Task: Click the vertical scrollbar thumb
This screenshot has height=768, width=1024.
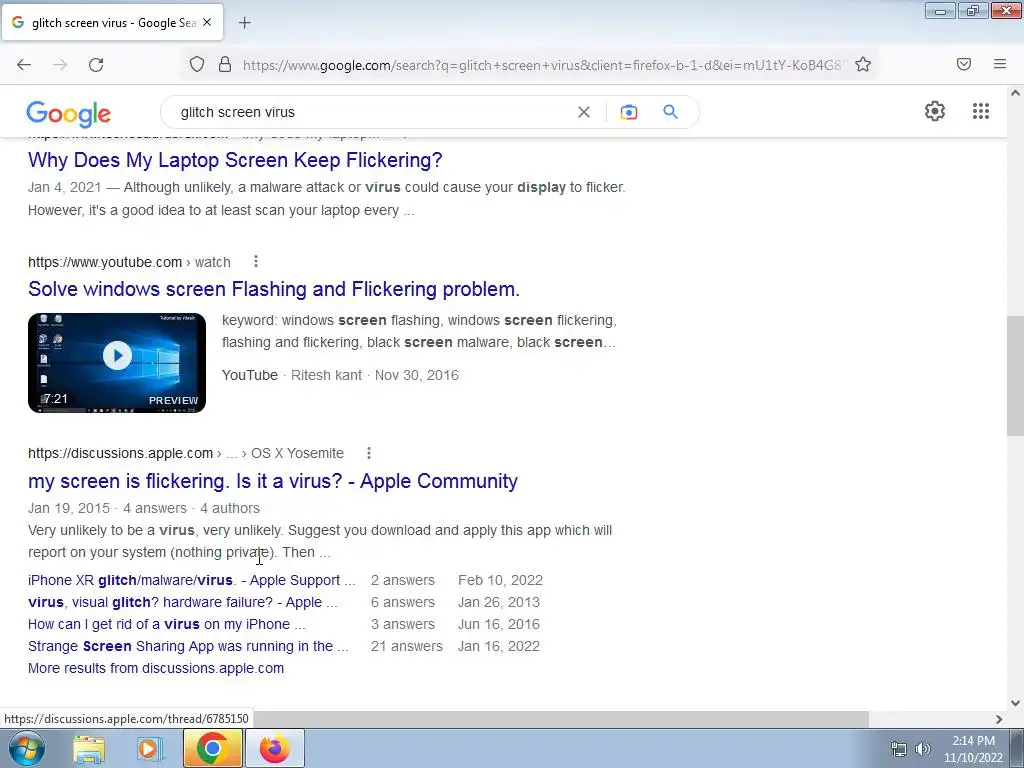Action: [1015, 376]
